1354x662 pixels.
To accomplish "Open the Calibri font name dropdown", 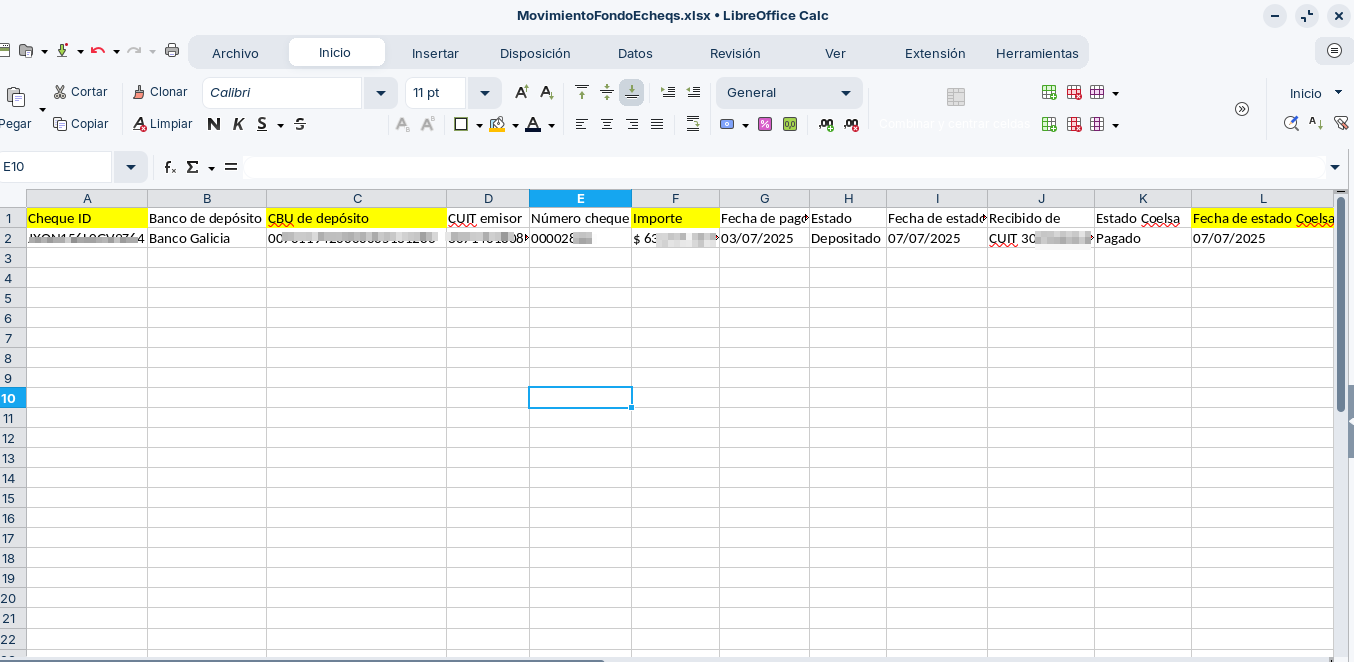I will tap(380, 93).
